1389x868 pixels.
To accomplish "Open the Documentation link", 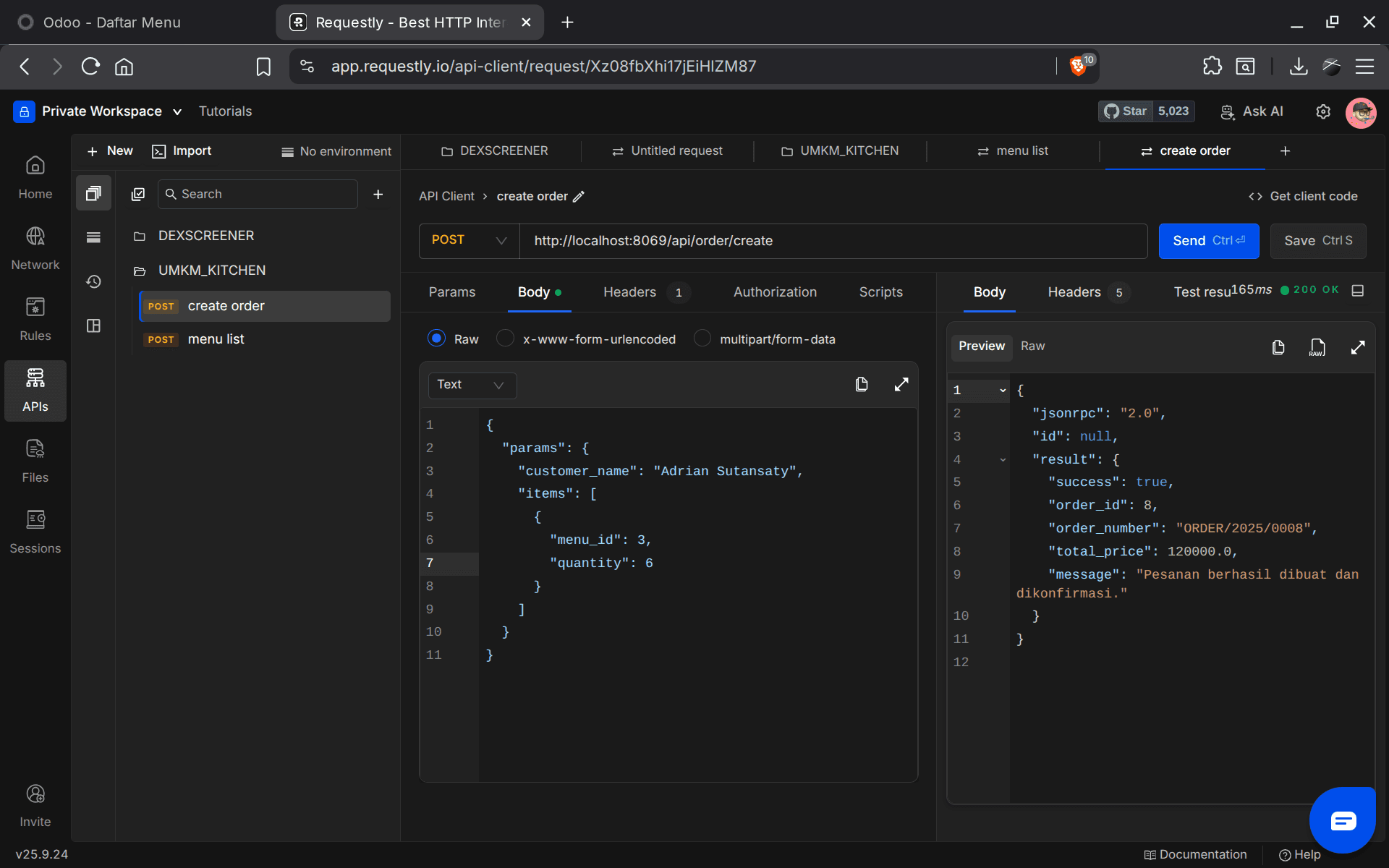I will (1196, 854).
